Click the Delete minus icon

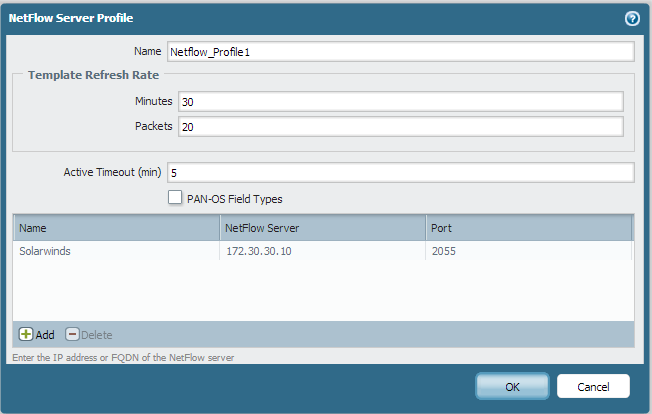pos(72,334)
